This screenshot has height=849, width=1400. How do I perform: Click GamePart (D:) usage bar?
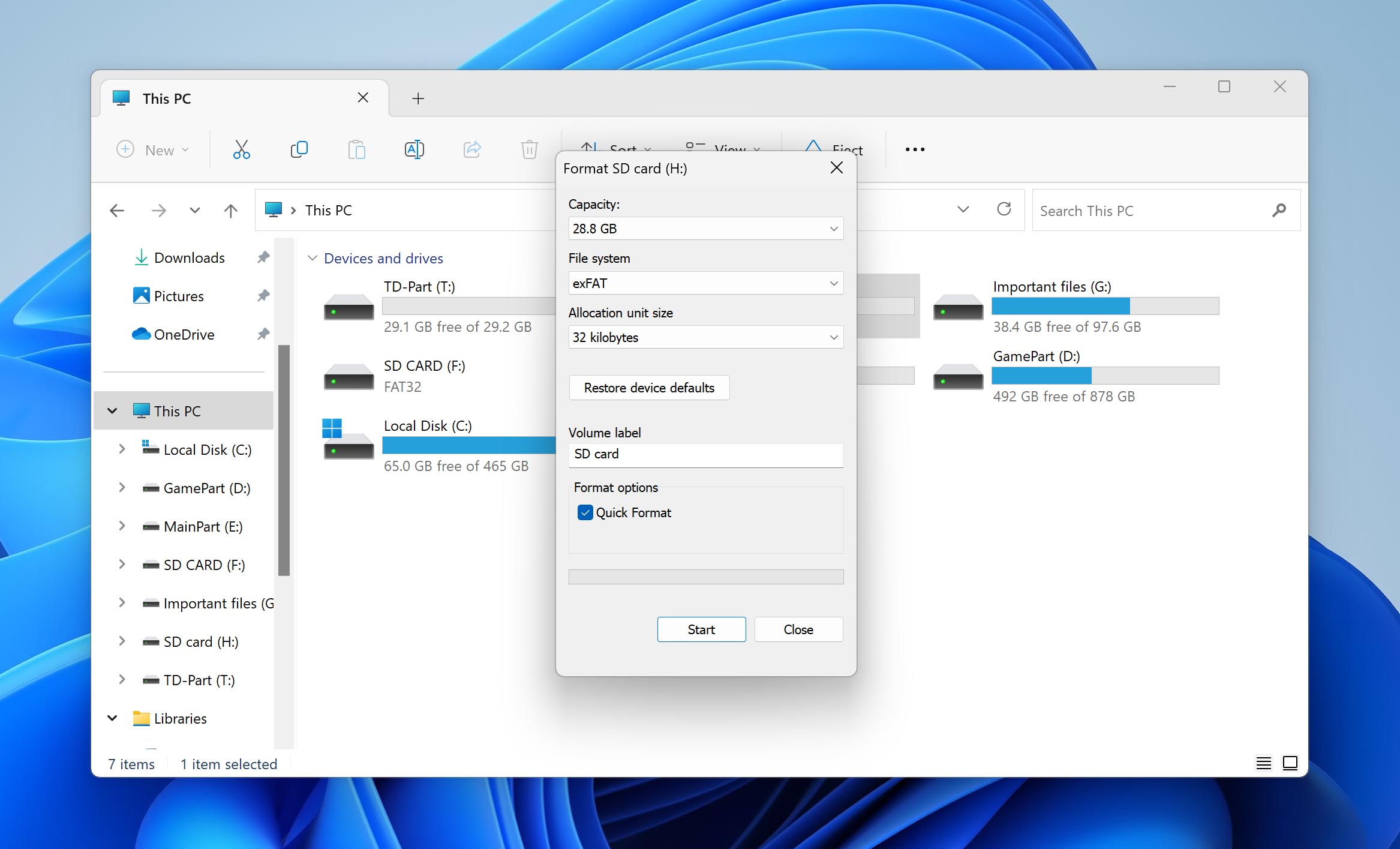tap(1105, 376)
